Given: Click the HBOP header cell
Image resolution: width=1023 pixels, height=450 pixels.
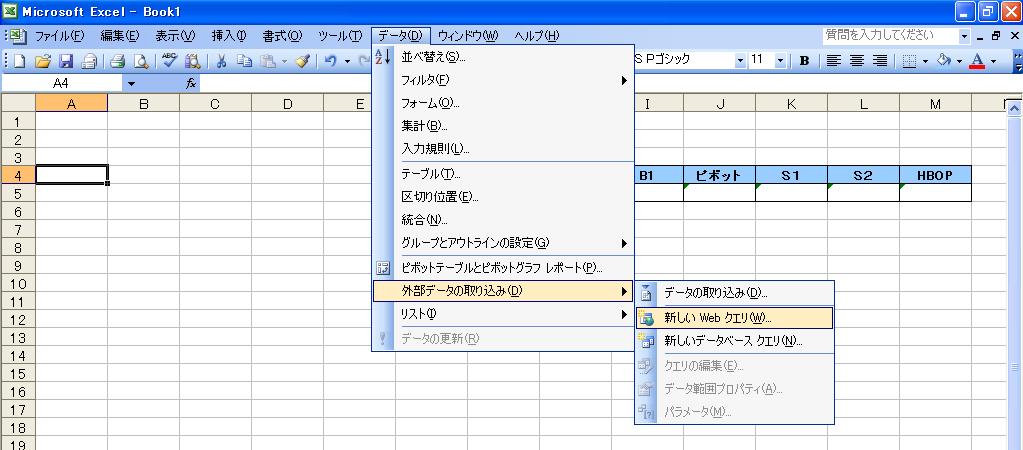Looking at the screenshot, I should pyautogui.click(x=935, y=175).
